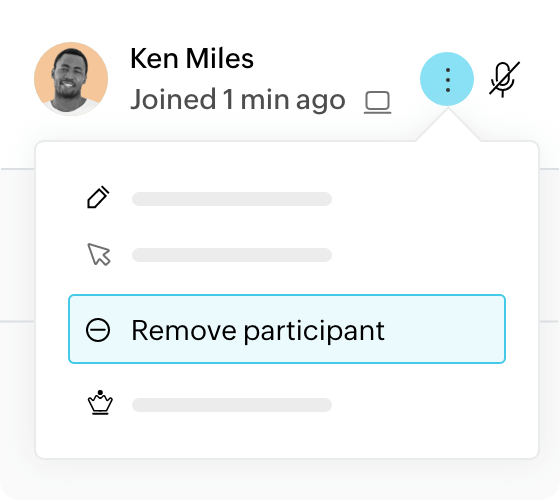Click the blue circle behind the three dots
This screenshot has width=560, height=500.
coord(447,79)
